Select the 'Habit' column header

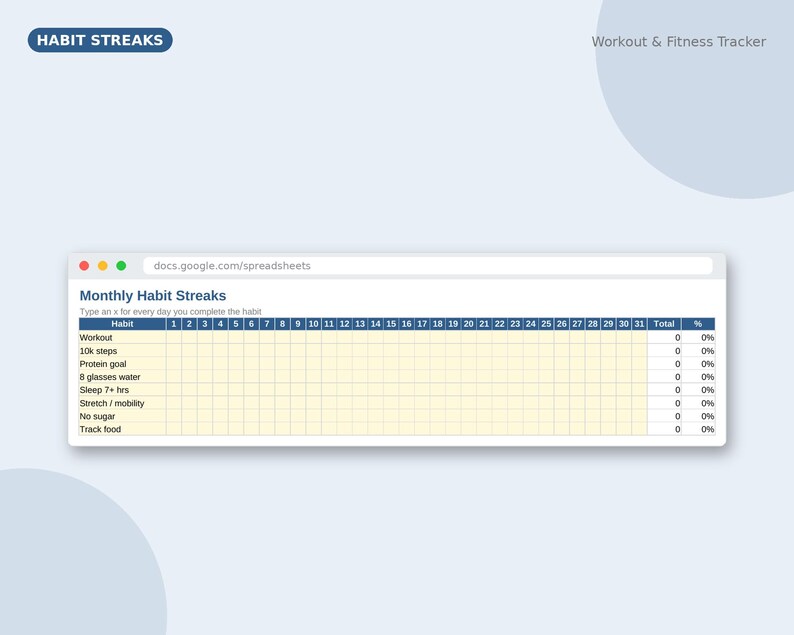(123, 324)
